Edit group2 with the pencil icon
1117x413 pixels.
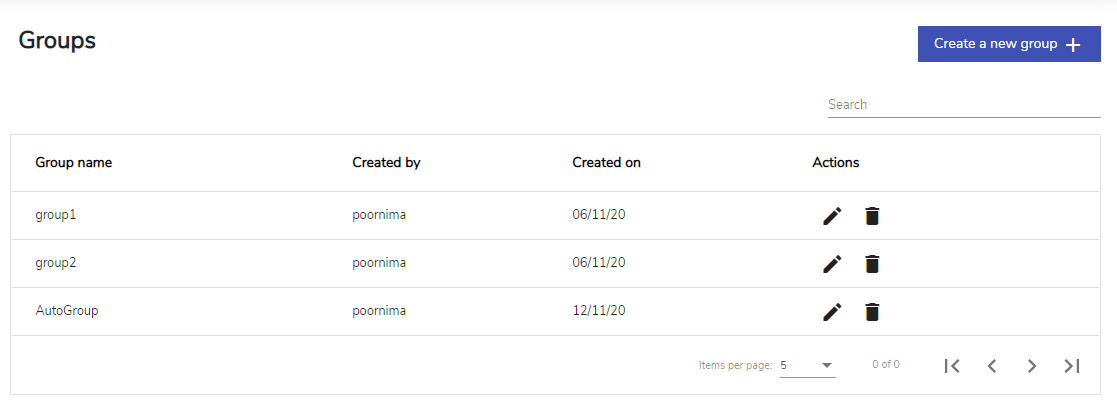pos(832,264)
